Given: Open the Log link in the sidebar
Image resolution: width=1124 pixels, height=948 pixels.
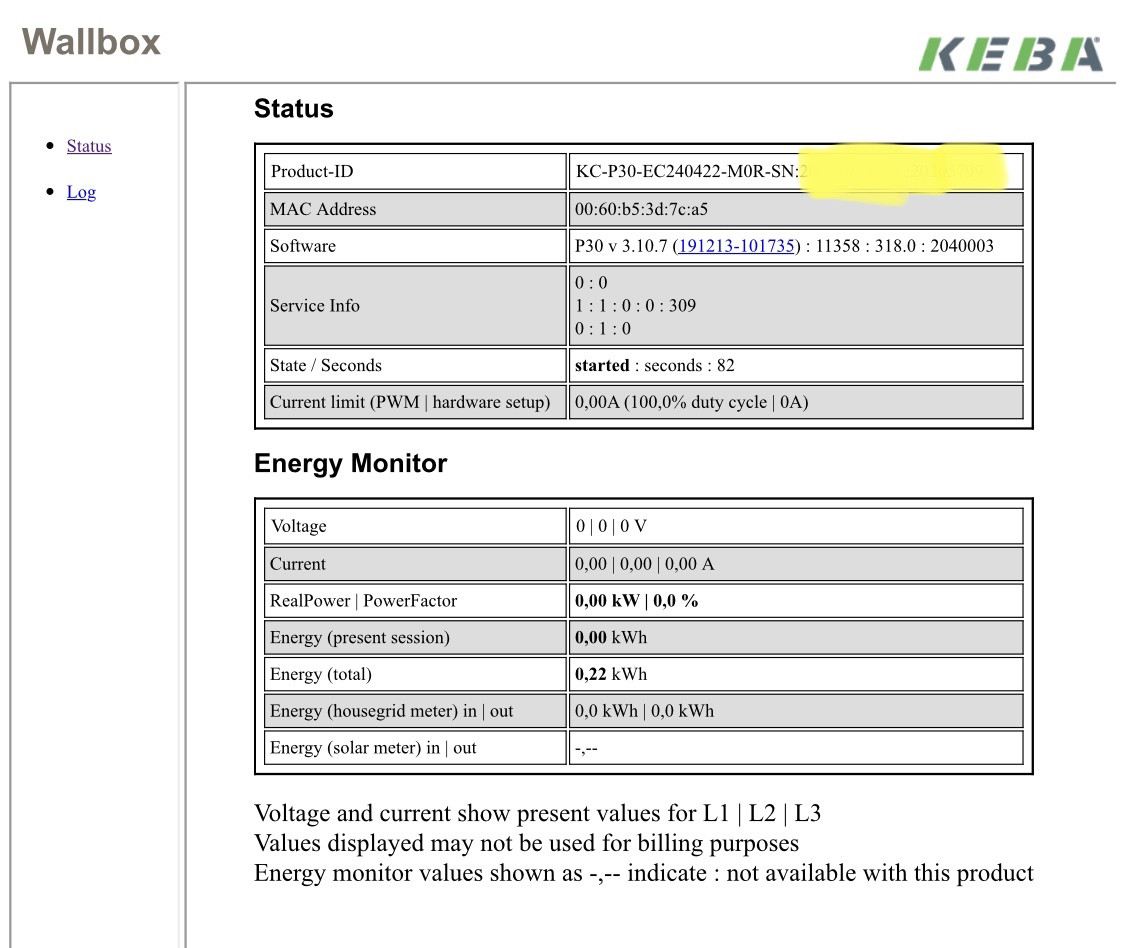Looking at the screenshot, I should pos(81,192).
